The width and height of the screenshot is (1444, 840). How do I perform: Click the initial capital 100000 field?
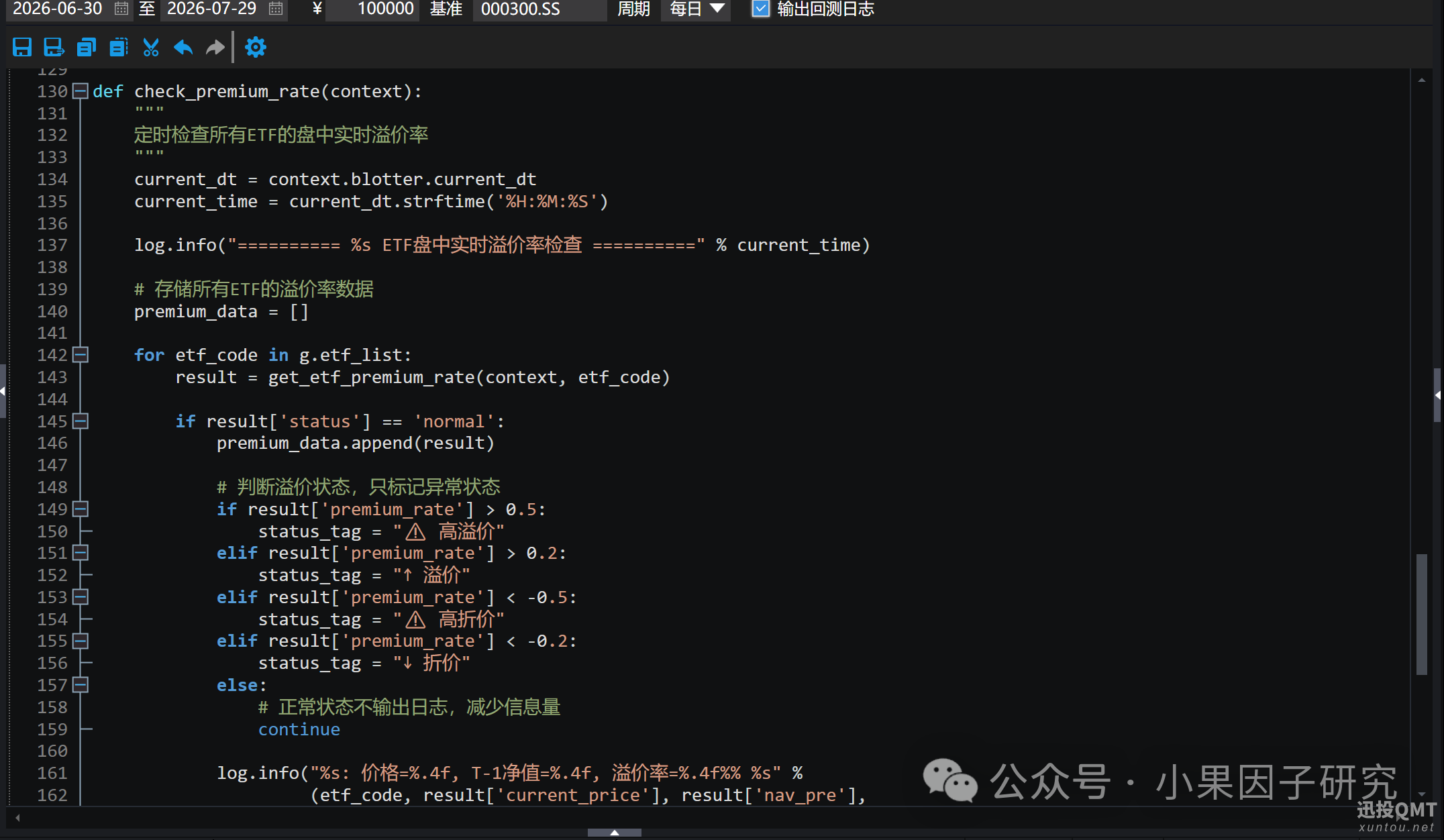click(372, 9)
